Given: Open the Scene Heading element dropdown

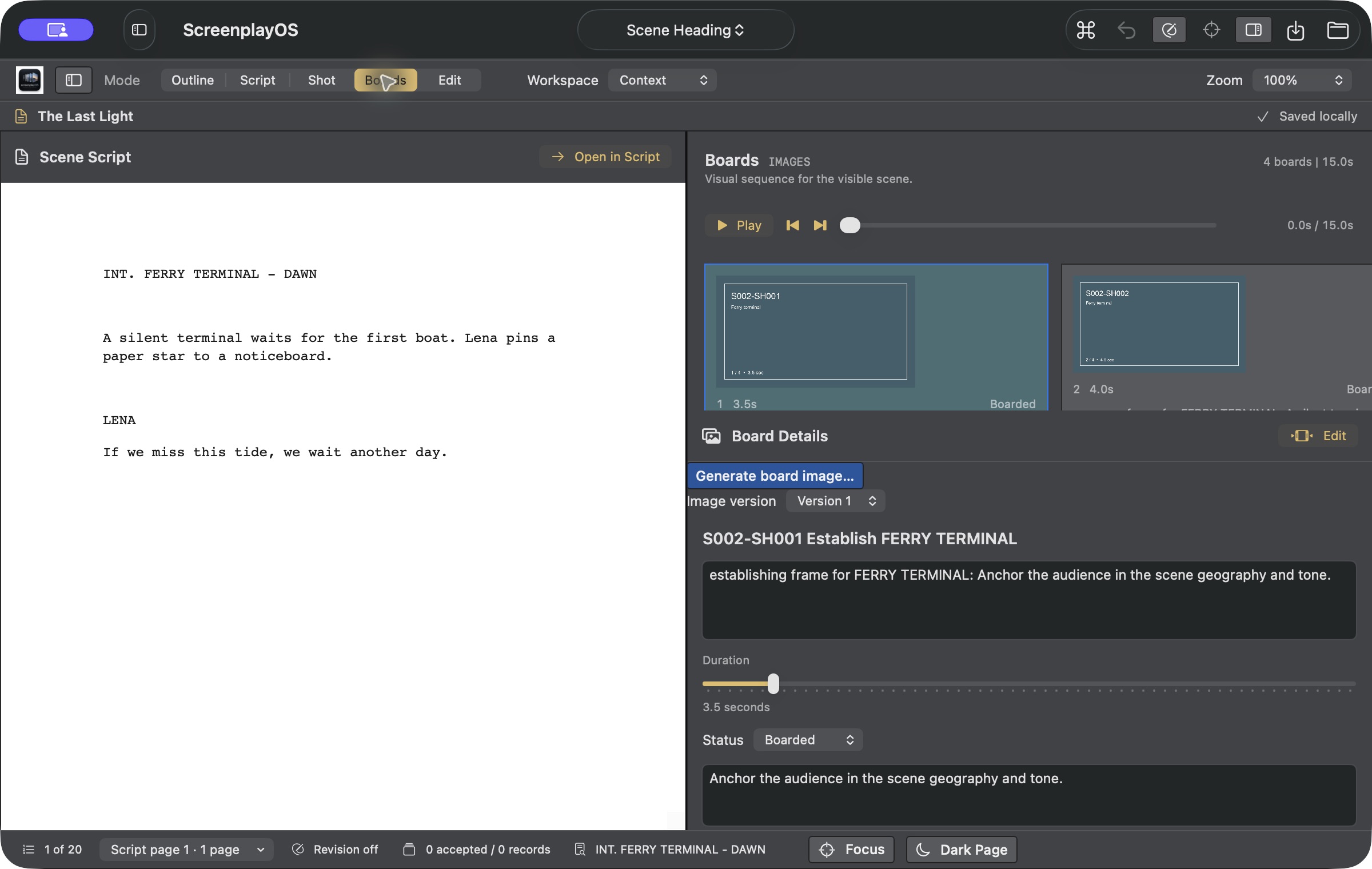Looking at the screenshot, I should [685, 30].
